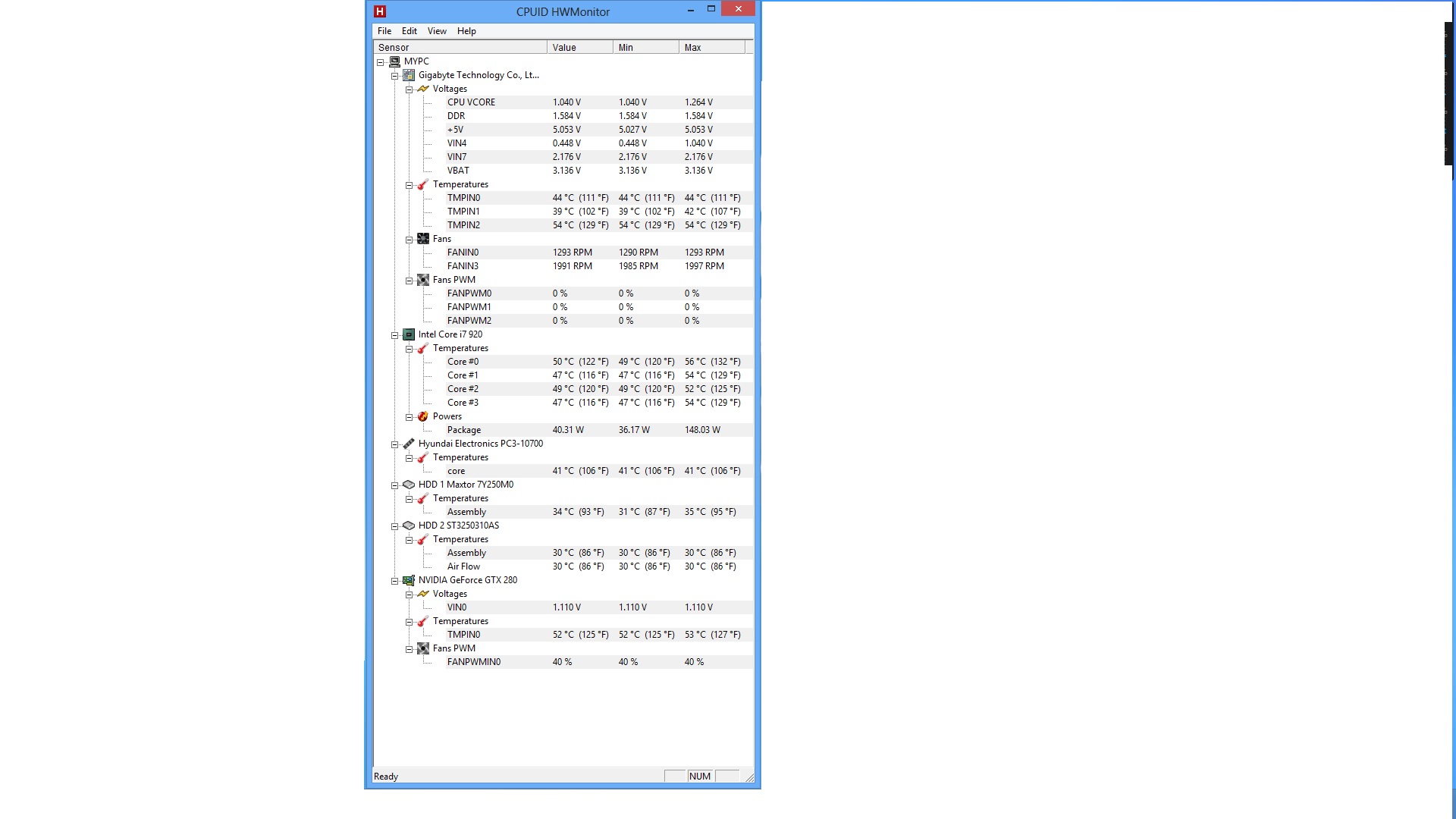Viewport: 1456px width, 819px height.
Task: Collapse the HDD 2 ST3250310AS node
Action: [x=395, y=526]
